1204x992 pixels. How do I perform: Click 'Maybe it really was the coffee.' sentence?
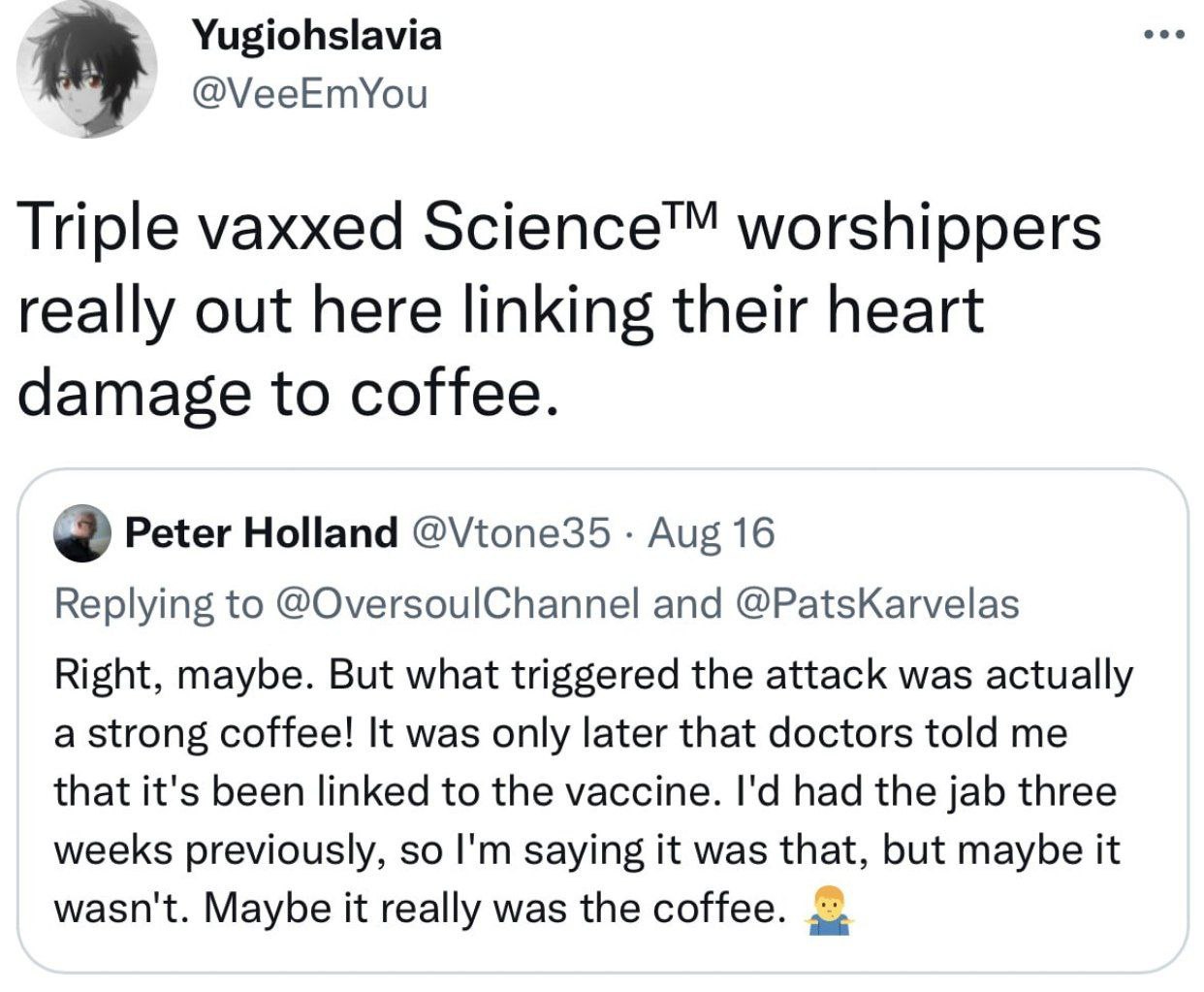(x=493, y=909)
